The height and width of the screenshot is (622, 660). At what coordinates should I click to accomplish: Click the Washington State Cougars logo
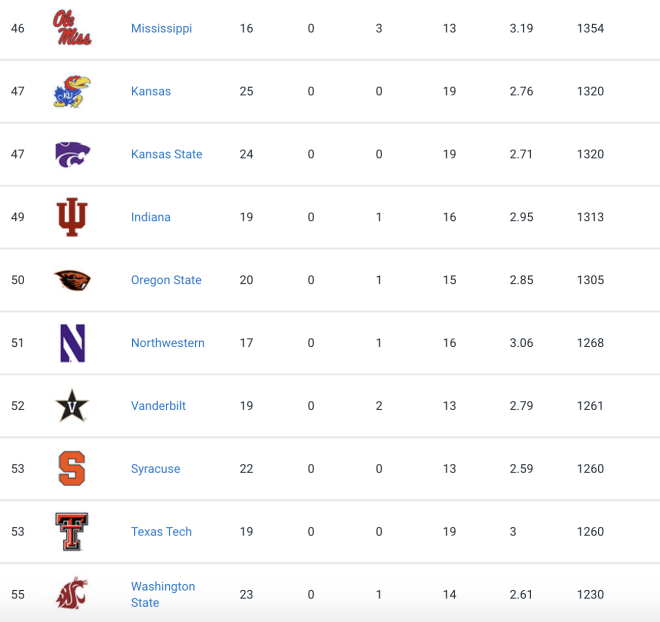(x=72, y=593)
